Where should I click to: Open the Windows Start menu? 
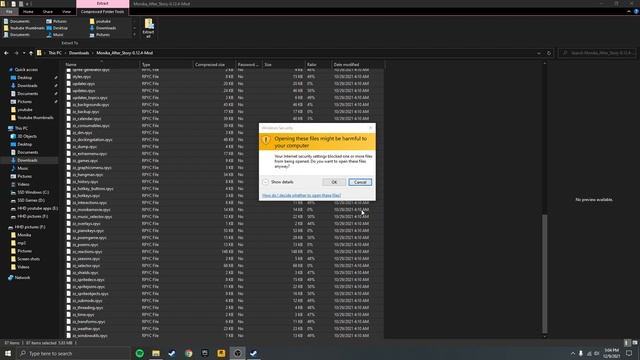pos(8,353)
